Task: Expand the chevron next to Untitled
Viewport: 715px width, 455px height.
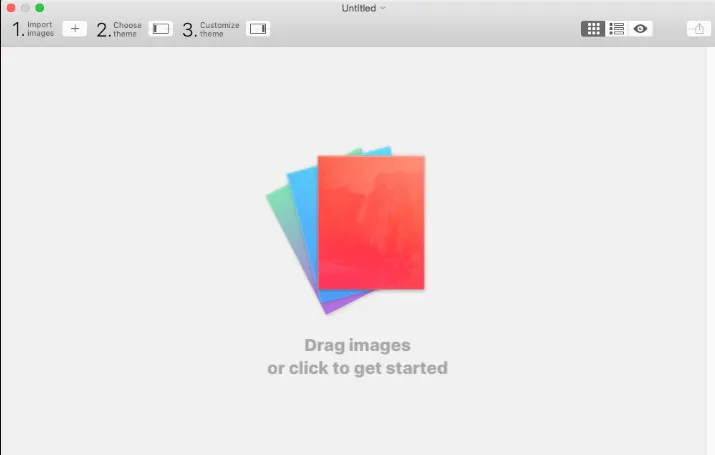Action: 383,8
